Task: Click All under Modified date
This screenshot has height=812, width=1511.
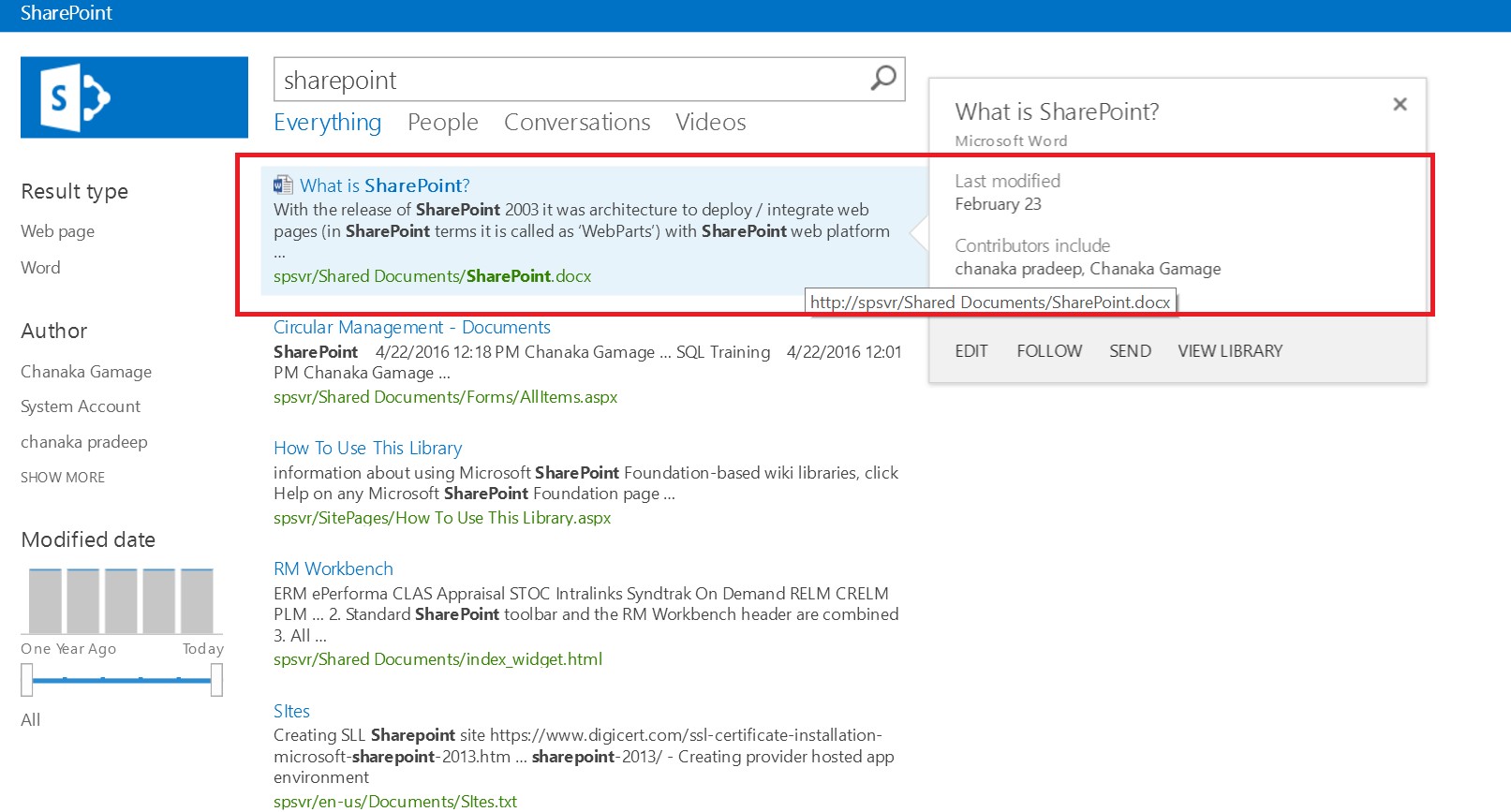Action: [x=31, y=720]
